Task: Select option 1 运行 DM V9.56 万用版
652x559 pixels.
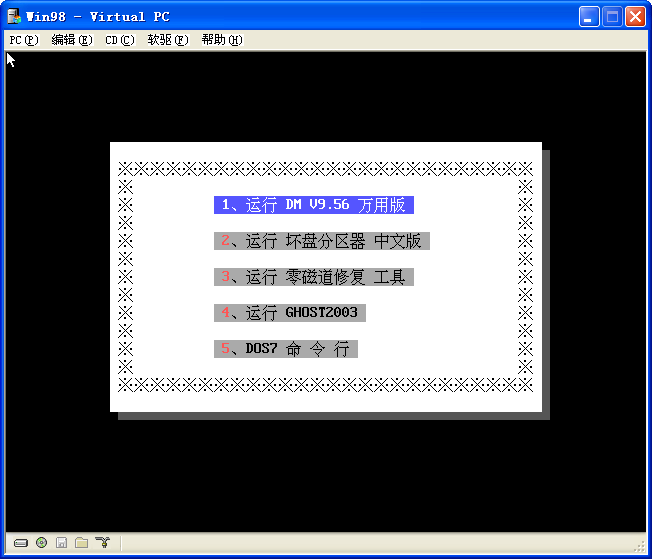Action: [x=314, y=205]
